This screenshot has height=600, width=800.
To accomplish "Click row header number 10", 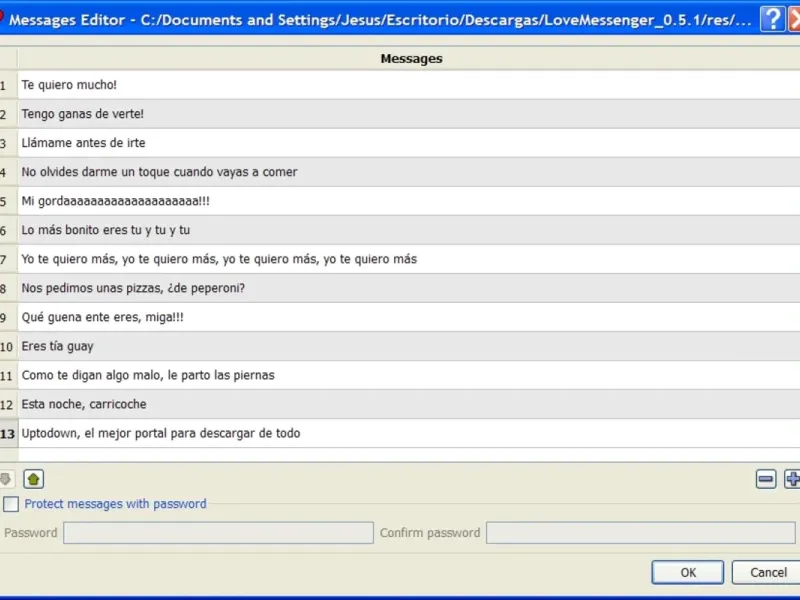I will (8, 346).
